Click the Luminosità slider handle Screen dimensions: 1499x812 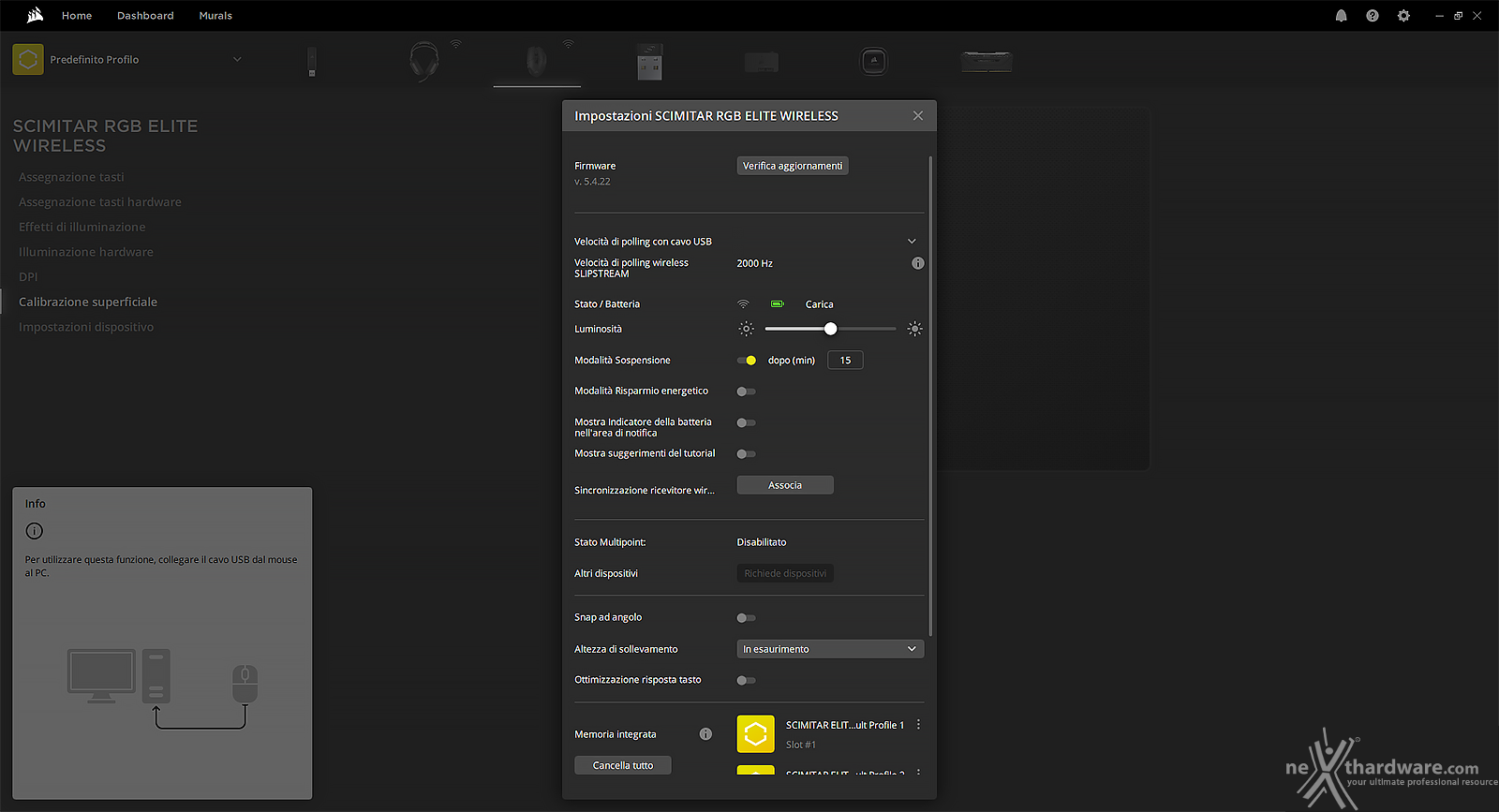pos(830,329)
